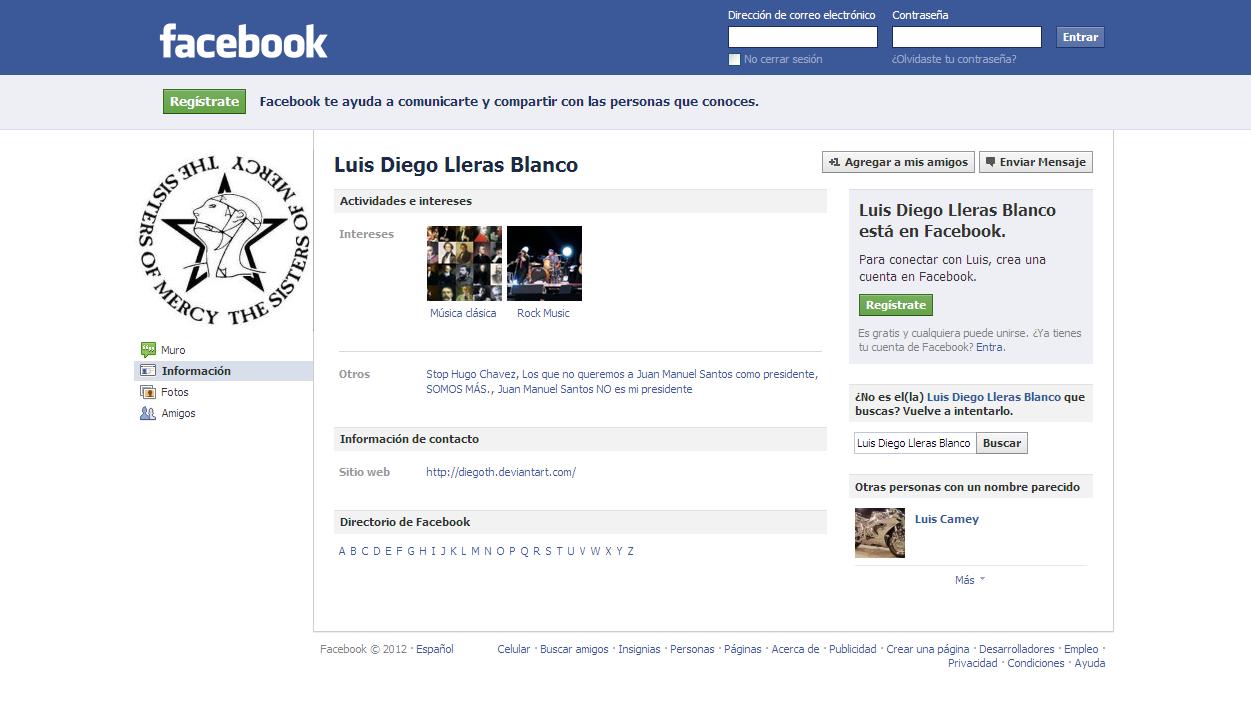Viewport: 1251px width, 711px height.
Task: Open Buscar amigos footer link
Action: [574, 649]
